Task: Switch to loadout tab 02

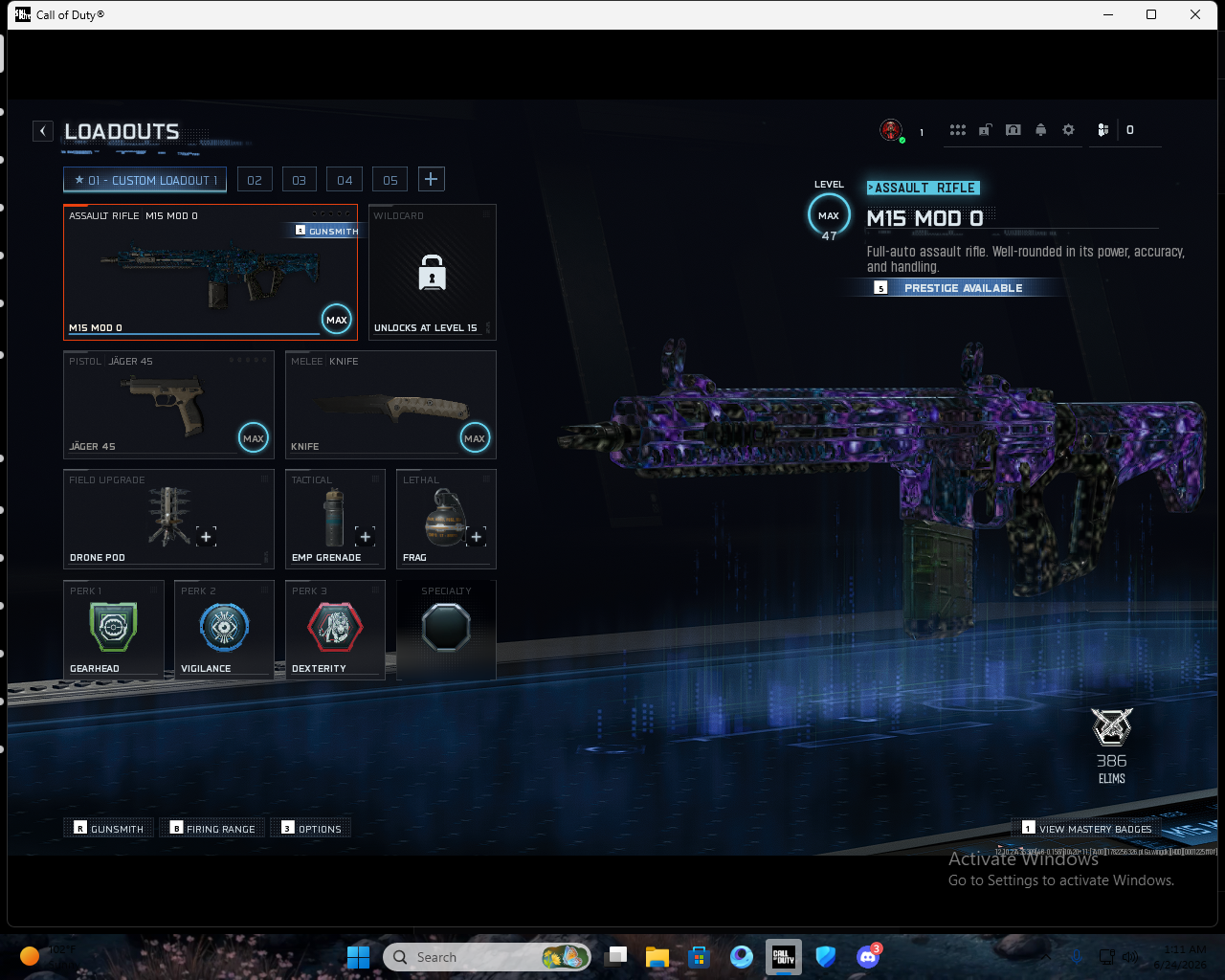Action: point(255,180)
